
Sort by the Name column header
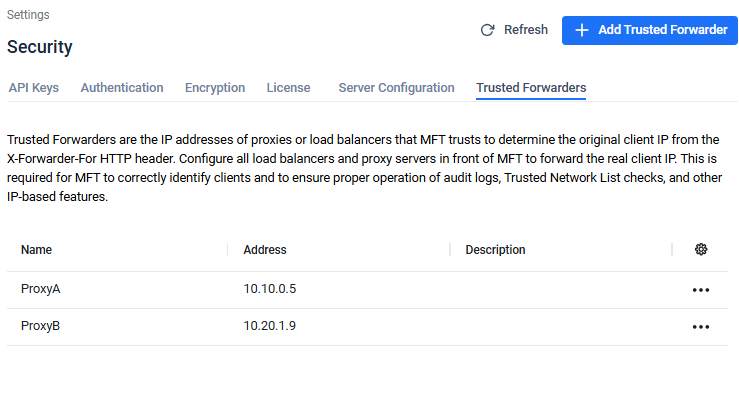pyautogui.click(x=36, y=250)
